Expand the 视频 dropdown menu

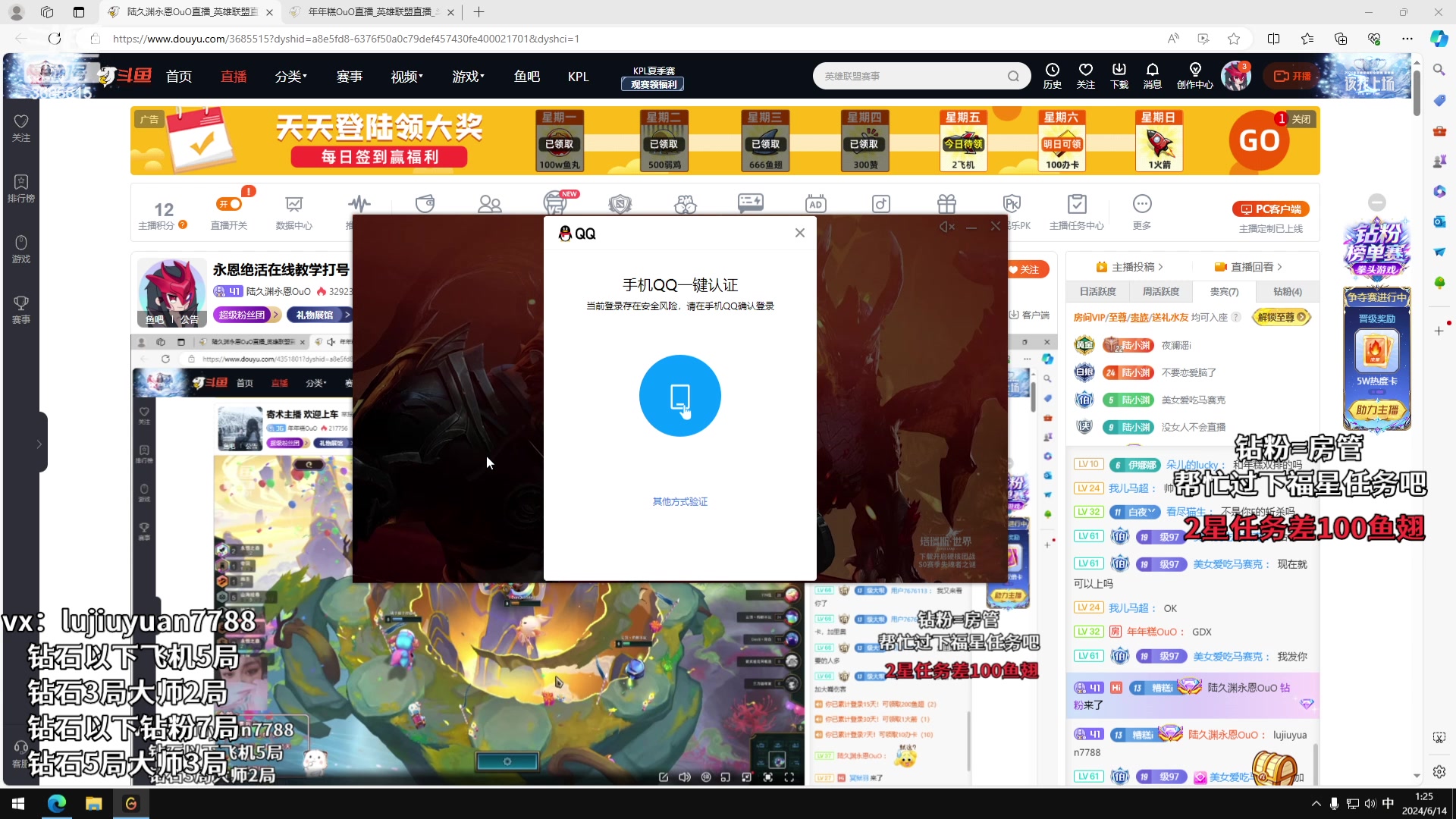pos(407,77)
